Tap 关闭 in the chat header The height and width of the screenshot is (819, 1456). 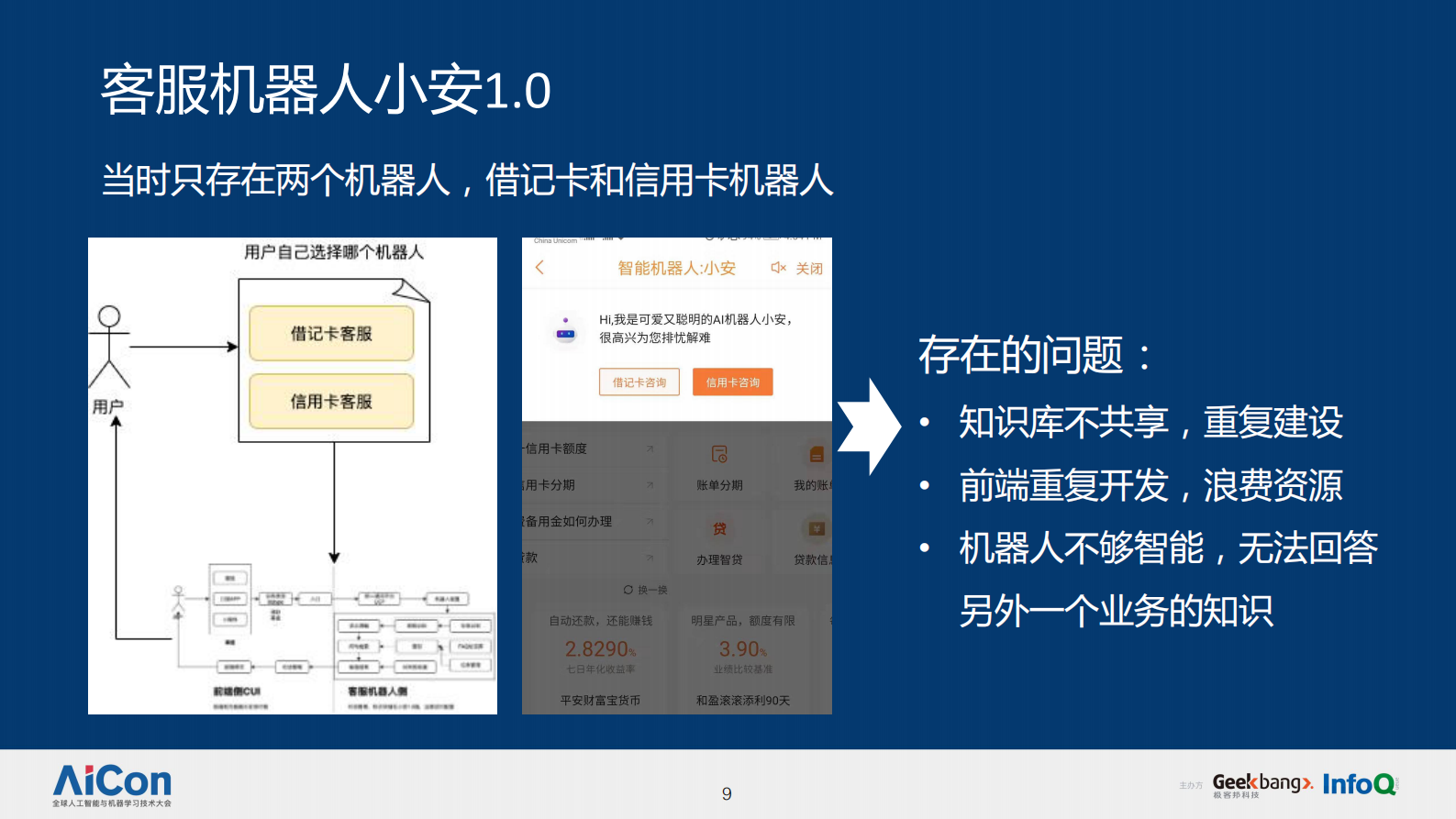[809, 269]
